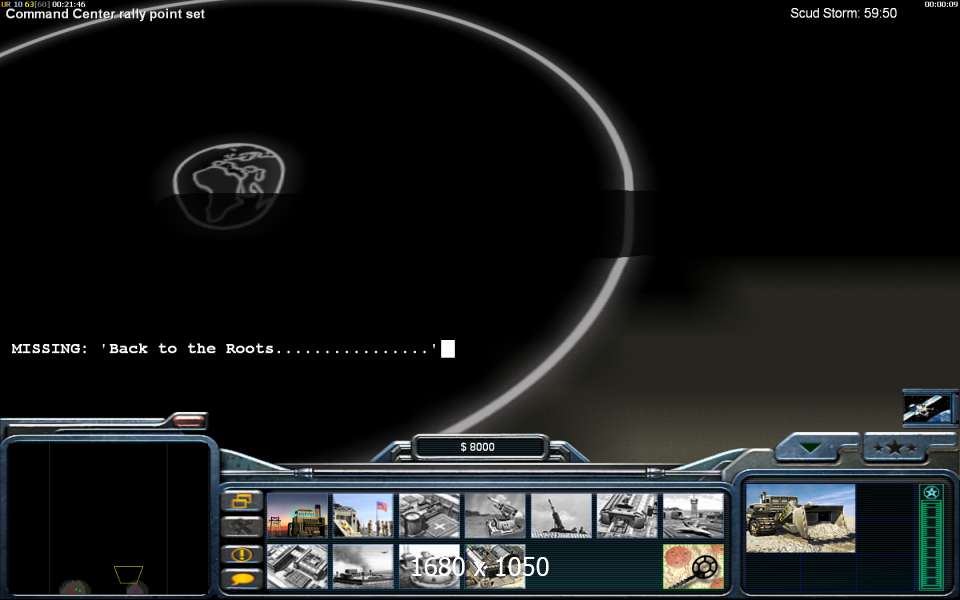The image size is (960, 600).
Task: Choose the Command Center build icon
Action: tap(495, 566)
